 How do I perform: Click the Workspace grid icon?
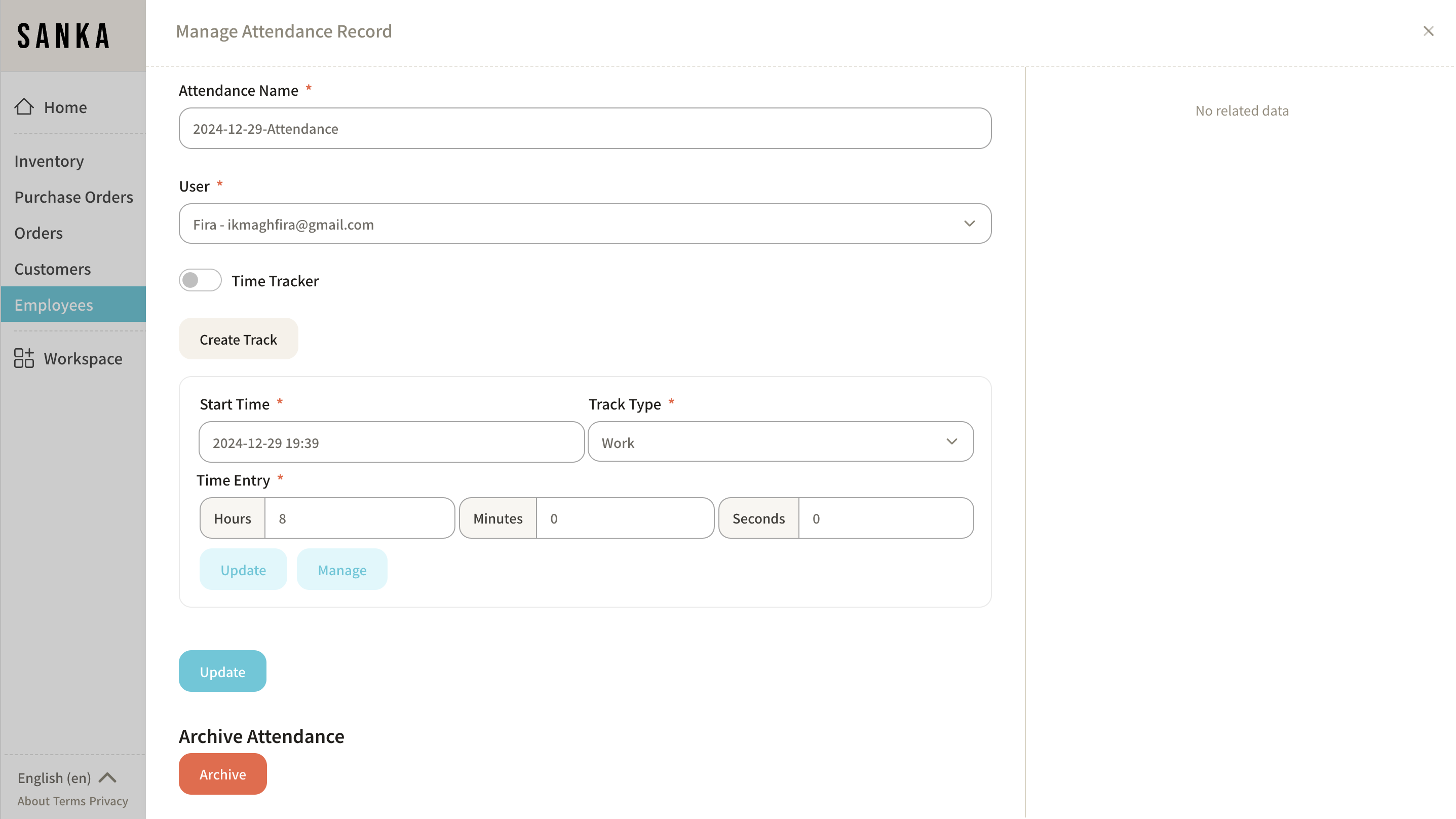24,359
